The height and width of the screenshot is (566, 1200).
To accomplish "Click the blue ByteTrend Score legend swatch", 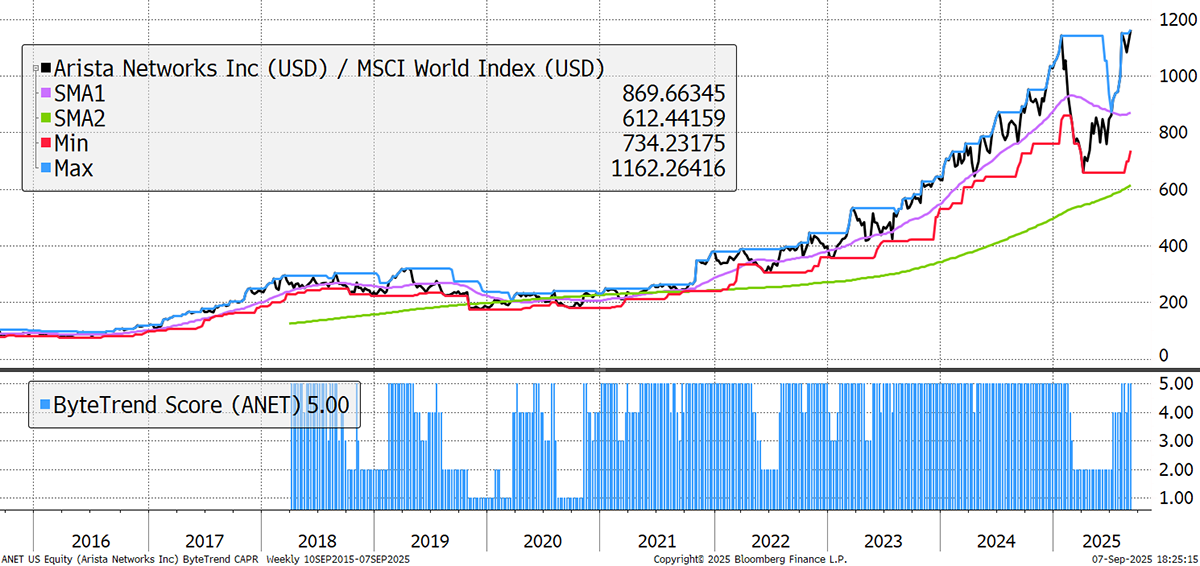I will pos(45,404).
